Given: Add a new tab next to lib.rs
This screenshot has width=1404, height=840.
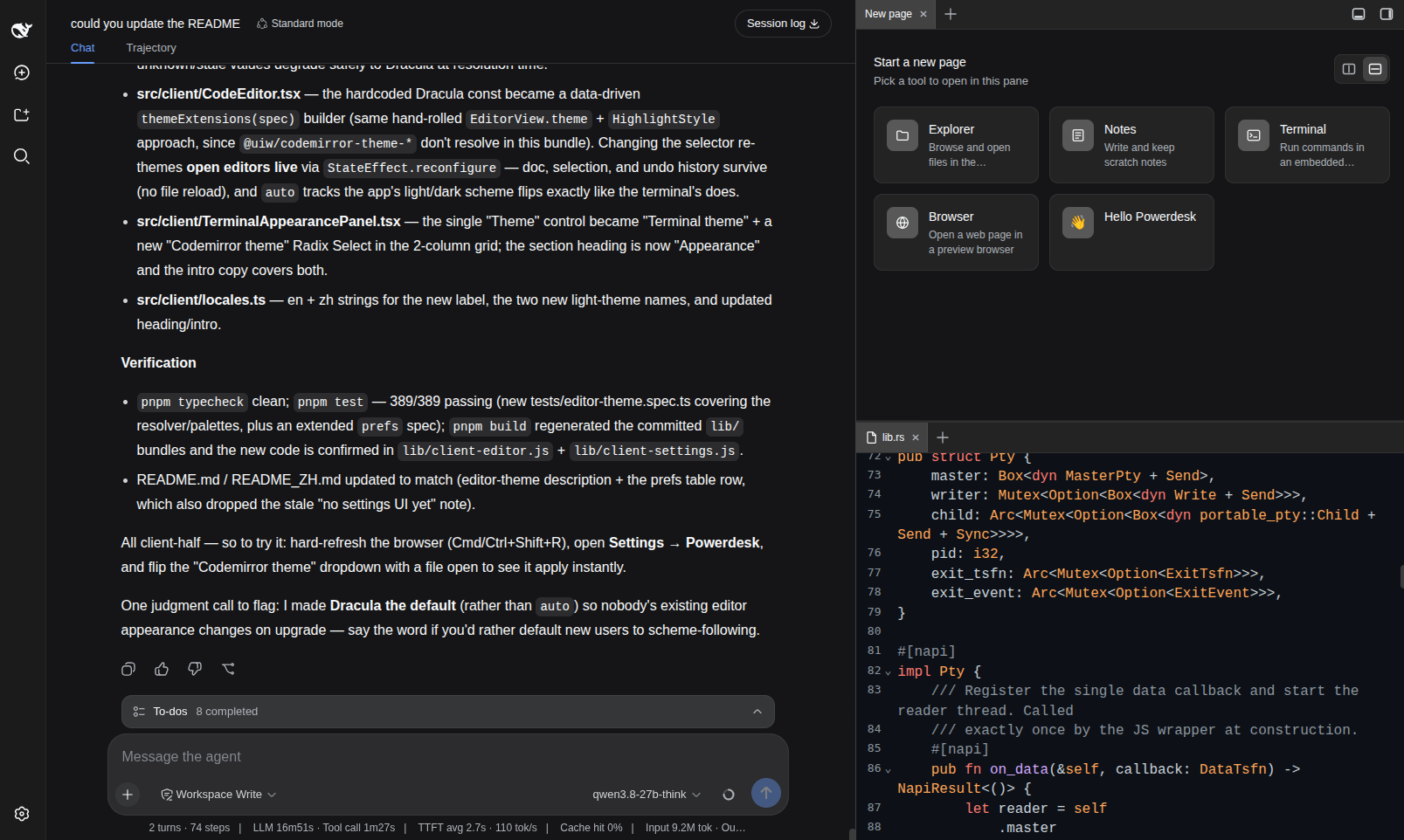Looking at the screenshot, I should pyautogui.click(x=943, y=437).
